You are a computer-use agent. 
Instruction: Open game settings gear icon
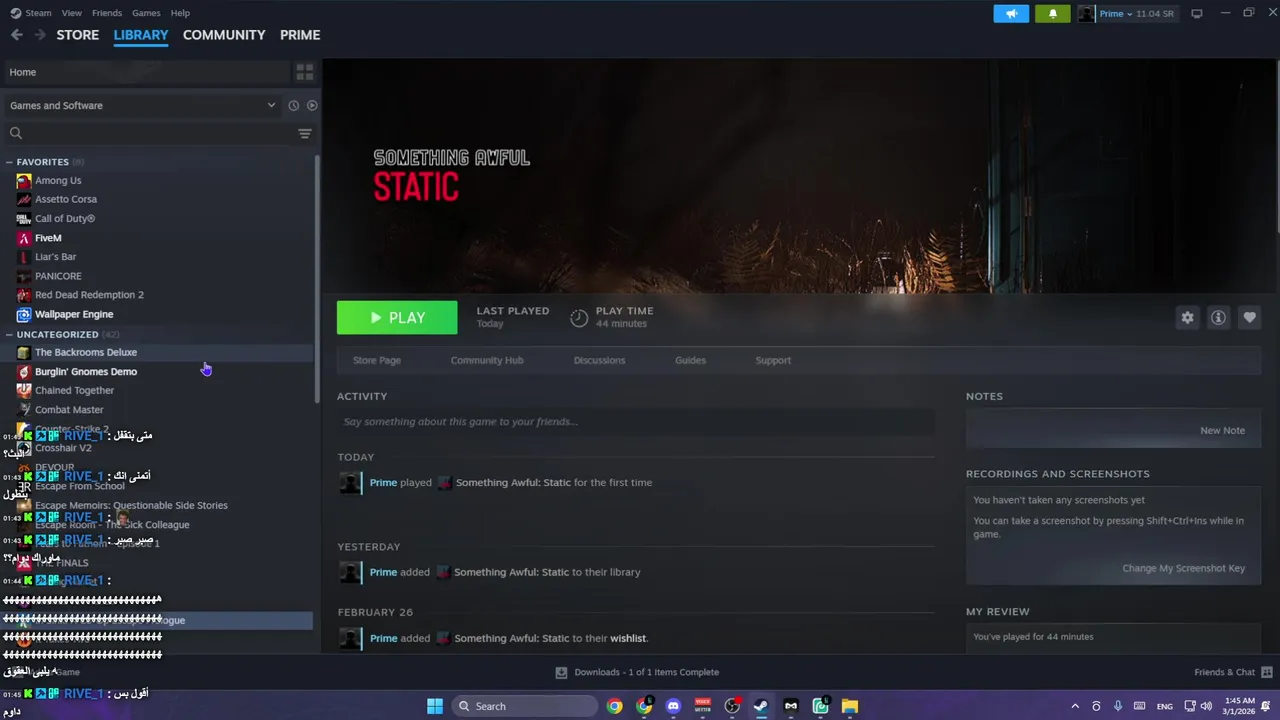1187,317
